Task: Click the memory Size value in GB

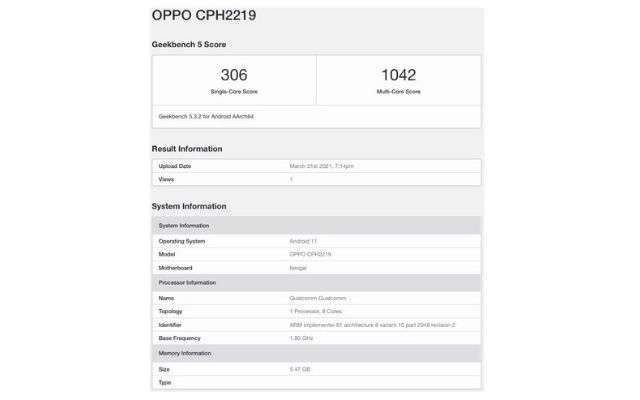Action: (x=300, y=369)
